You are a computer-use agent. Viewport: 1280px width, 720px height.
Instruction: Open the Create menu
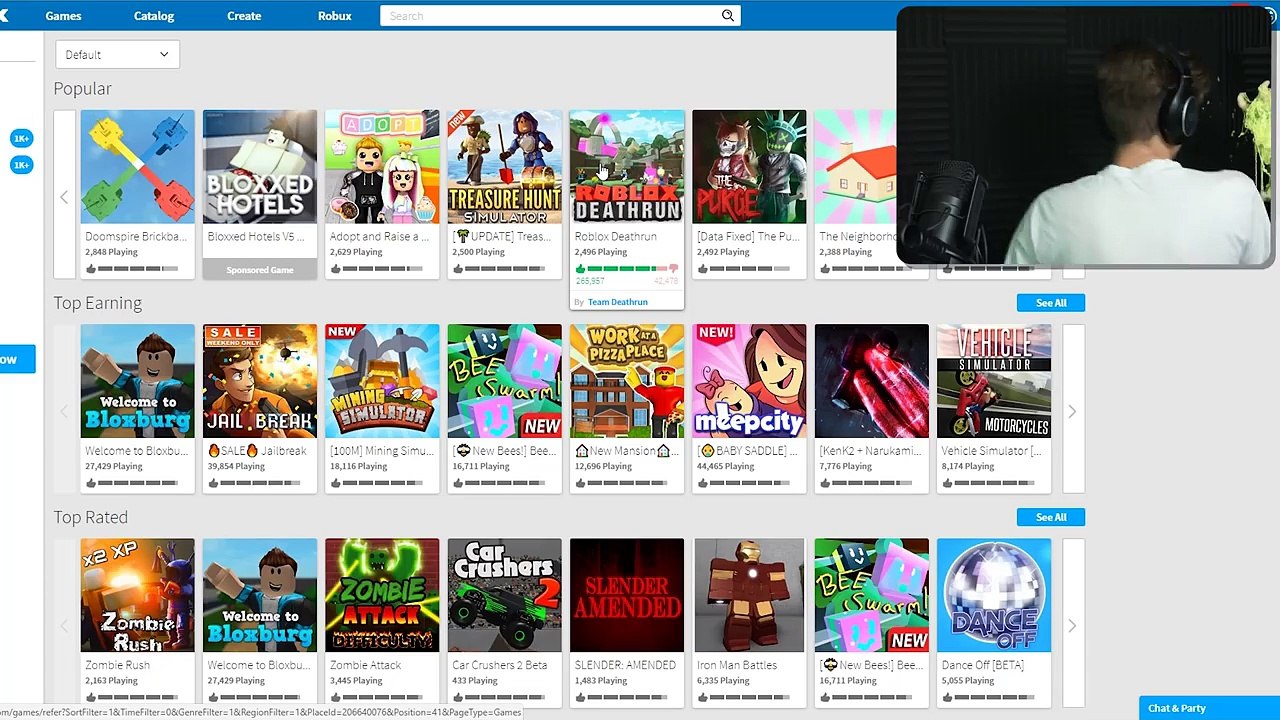[244, 16]
